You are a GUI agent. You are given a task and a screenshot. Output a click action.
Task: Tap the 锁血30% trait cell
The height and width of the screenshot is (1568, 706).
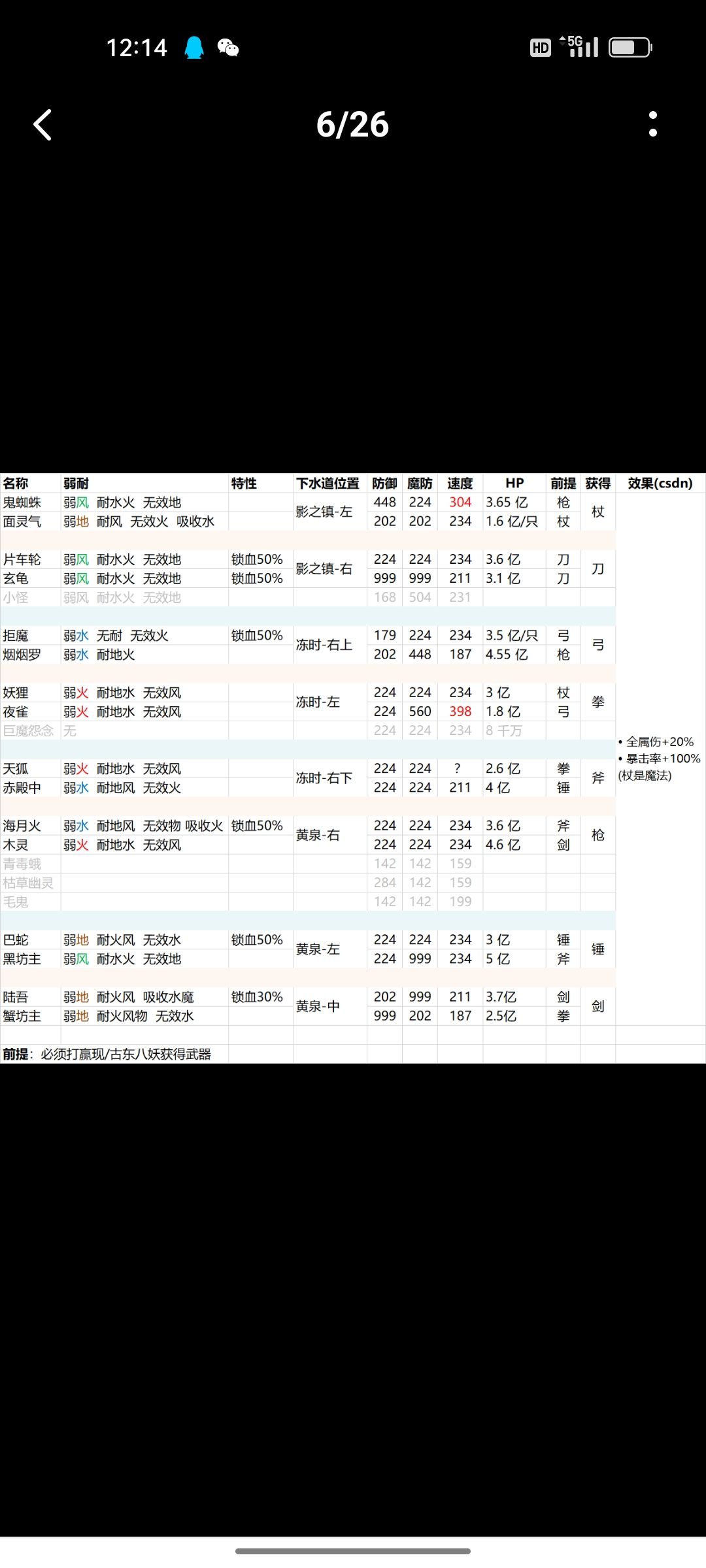[x=257, y=997]
